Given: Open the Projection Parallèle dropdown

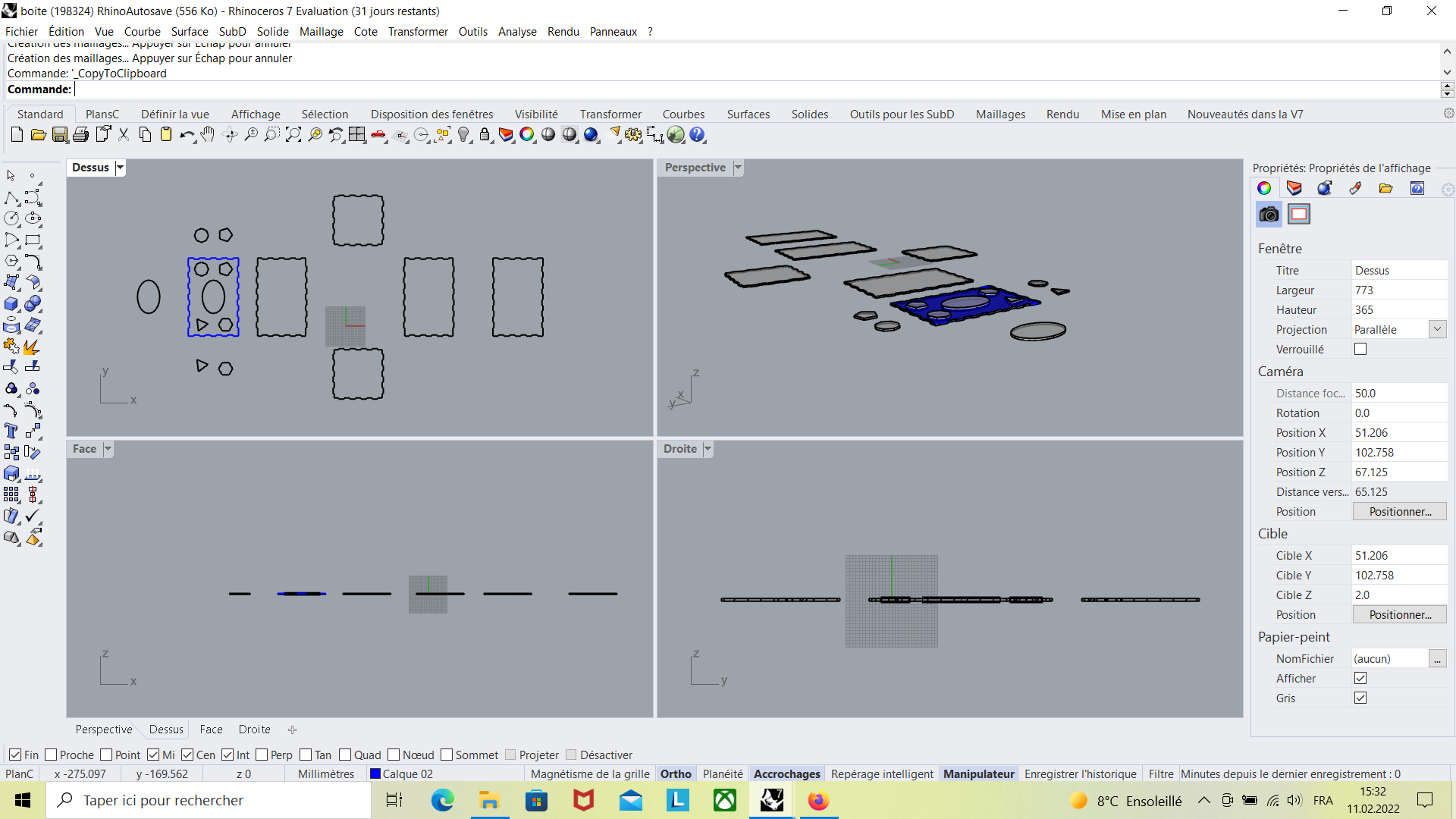Looking at the screenshot, I should pyautogui.click(x=1437, y=330).
